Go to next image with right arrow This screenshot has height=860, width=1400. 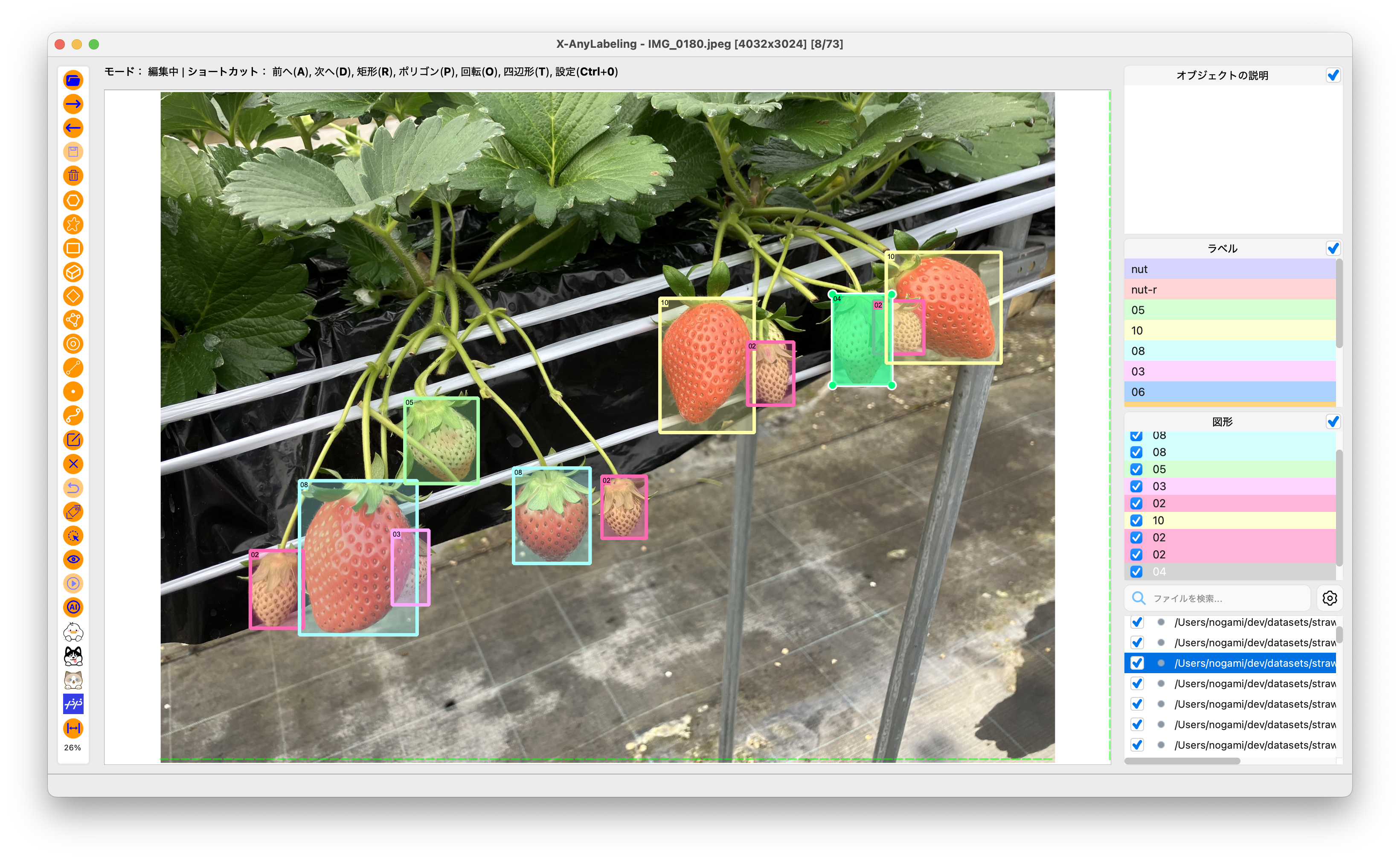pyautogui.click(x=73, y=104)
